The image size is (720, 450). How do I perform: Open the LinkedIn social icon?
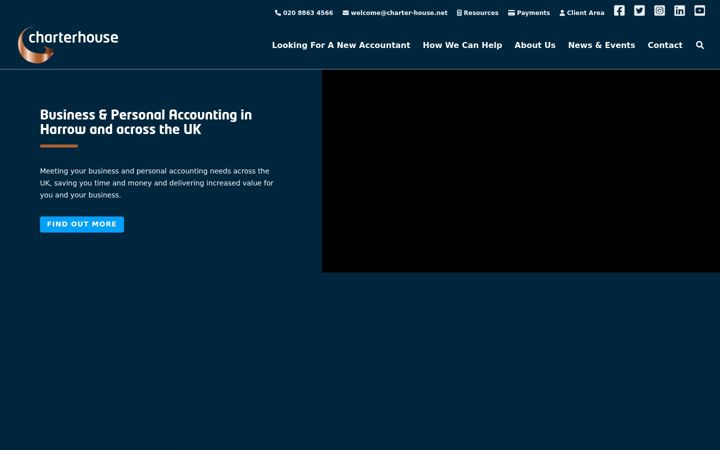point(680,11)
